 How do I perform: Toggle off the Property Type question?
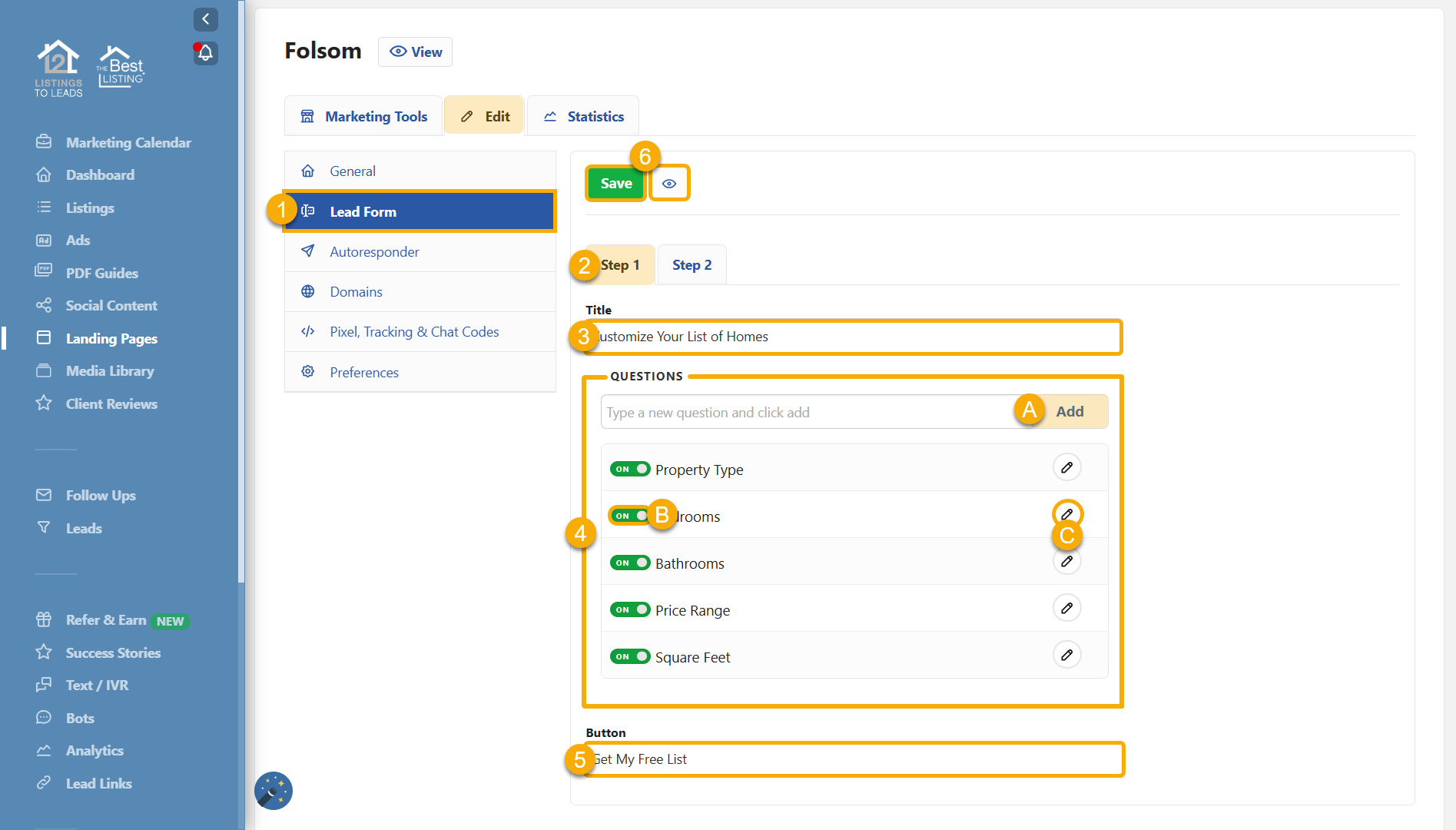coord(630,469)
